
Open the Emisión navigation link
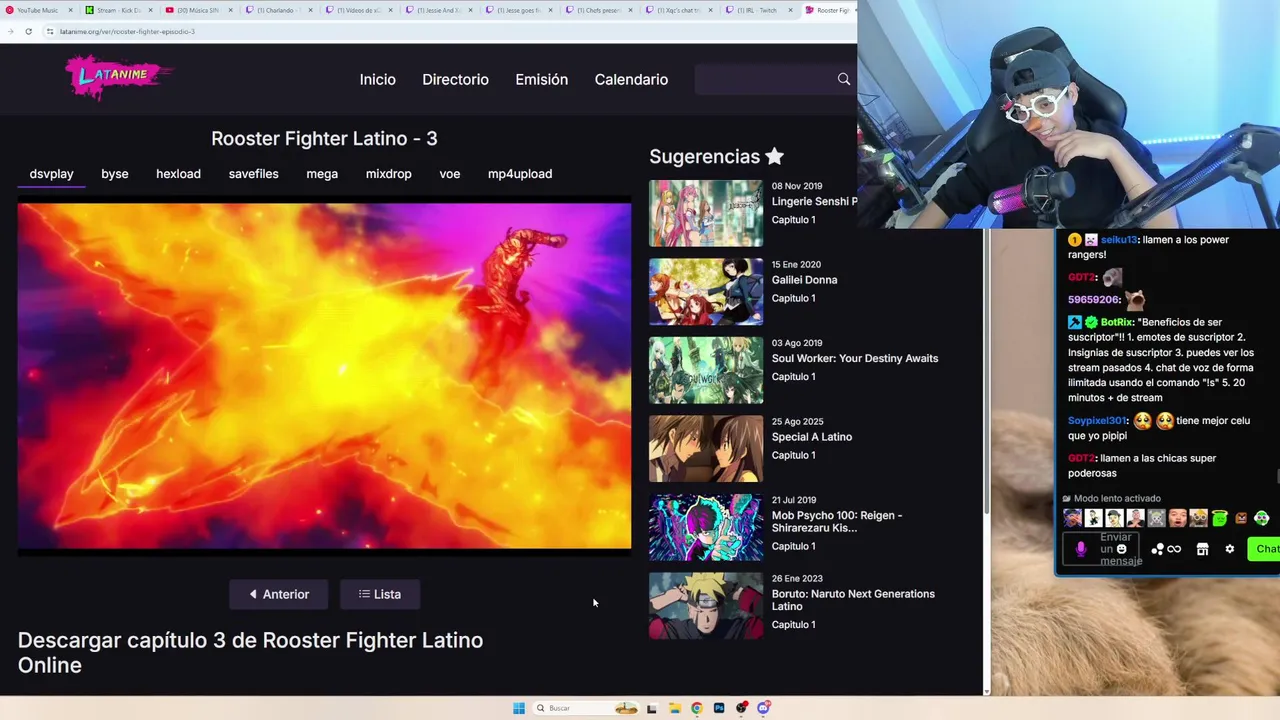[542, 80]
